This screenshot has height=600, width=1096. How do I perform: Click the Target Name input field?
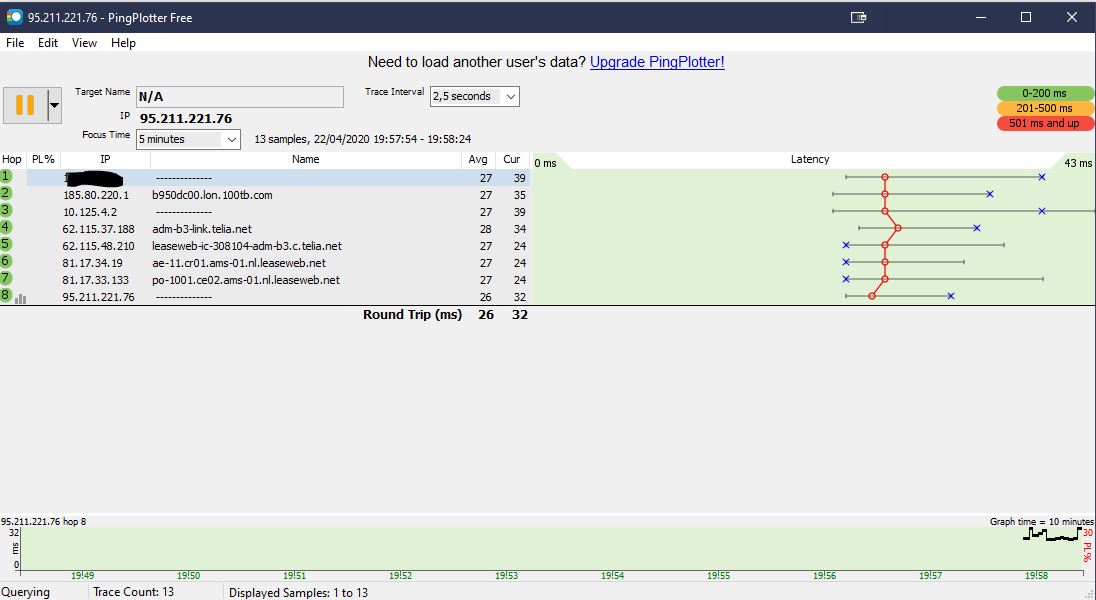point(240,97)
